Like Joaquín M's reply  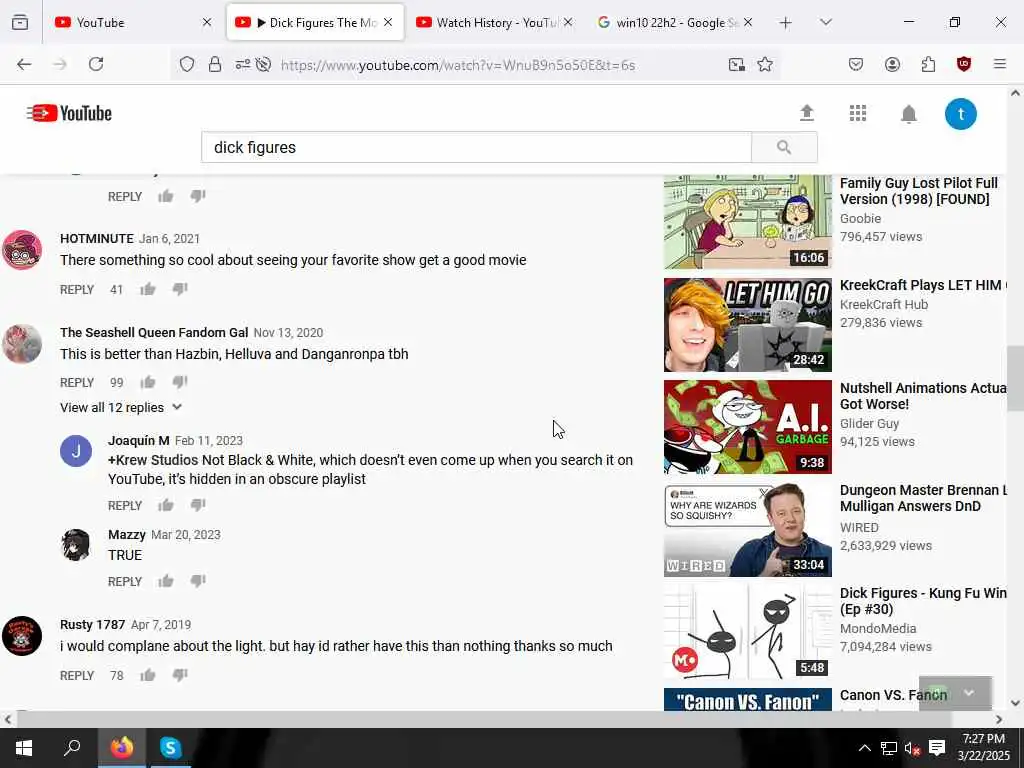tap(166, 505)
